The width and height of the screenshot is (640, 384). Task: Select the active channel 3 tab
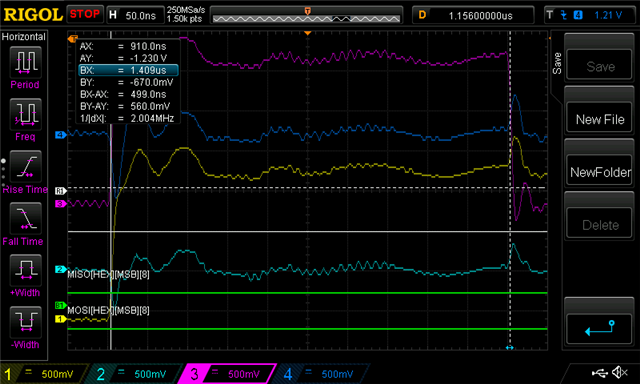(x=228, y=374)
